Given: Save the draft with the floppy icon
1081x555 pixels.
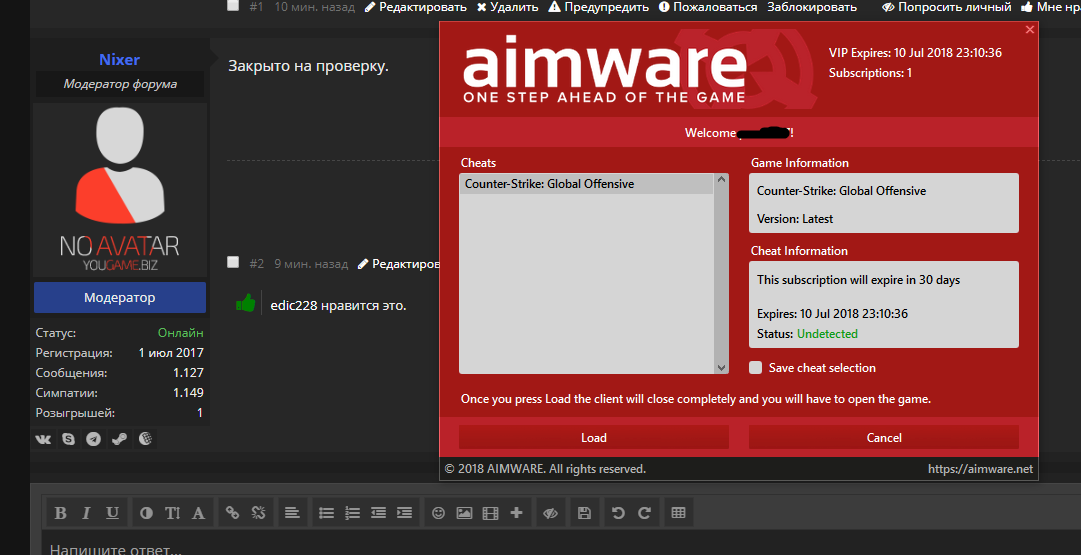Looking at the screenshot, I should [584, 513].
